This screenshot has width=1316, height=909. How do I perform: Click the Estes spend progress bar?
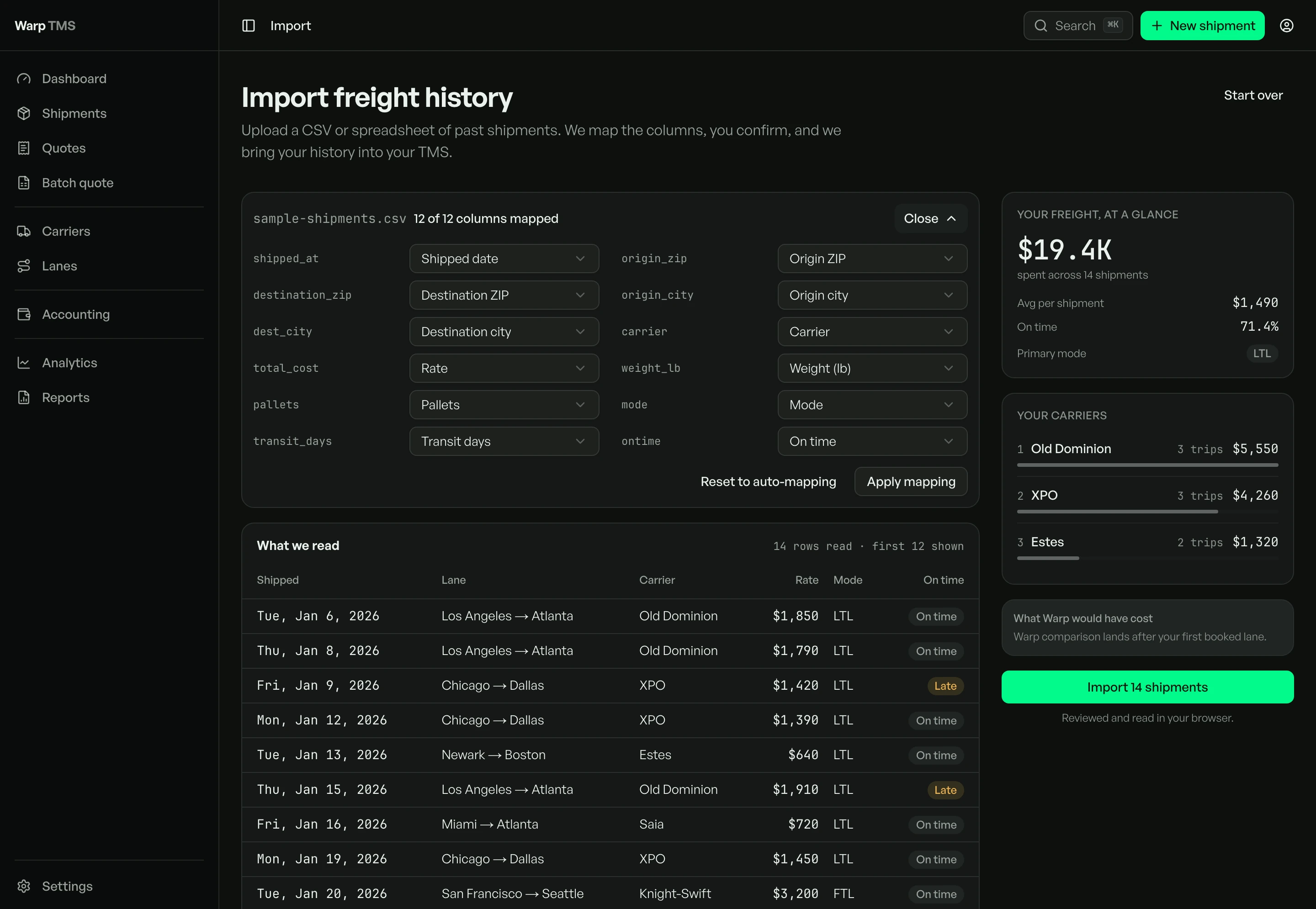coord(1147,559)
